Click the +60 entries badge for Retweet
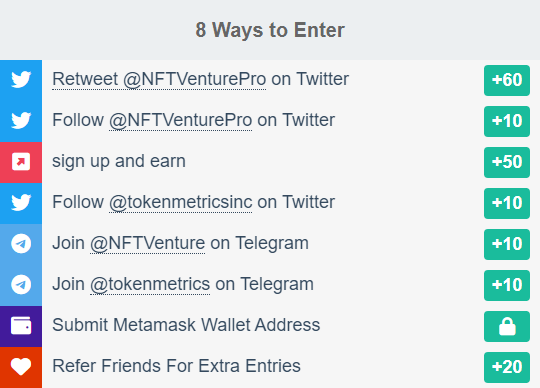Screen dimensions: 540x388 click(x=507, y=80)
